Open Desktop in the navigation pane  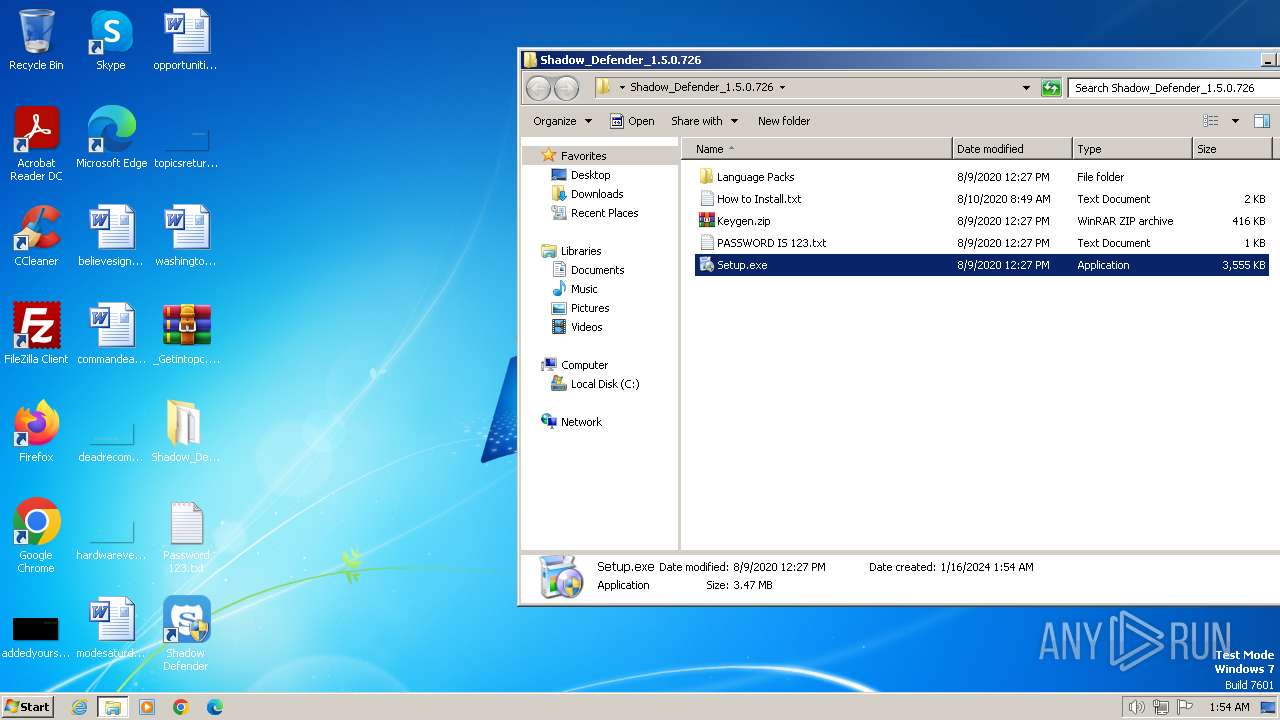[590, 175]
